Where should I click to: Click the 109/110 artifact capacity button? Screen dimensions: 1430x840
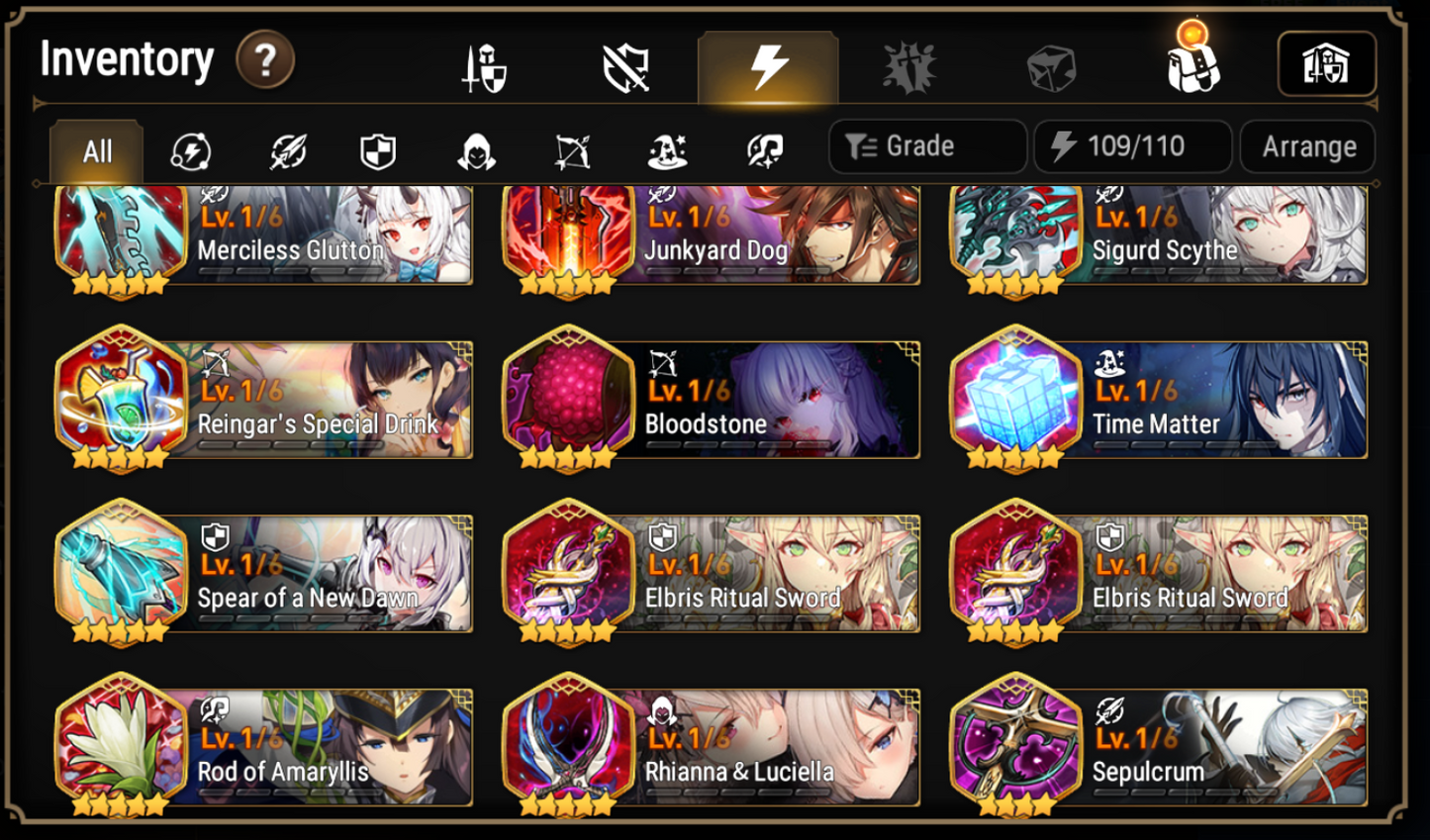pos(1133,146)
